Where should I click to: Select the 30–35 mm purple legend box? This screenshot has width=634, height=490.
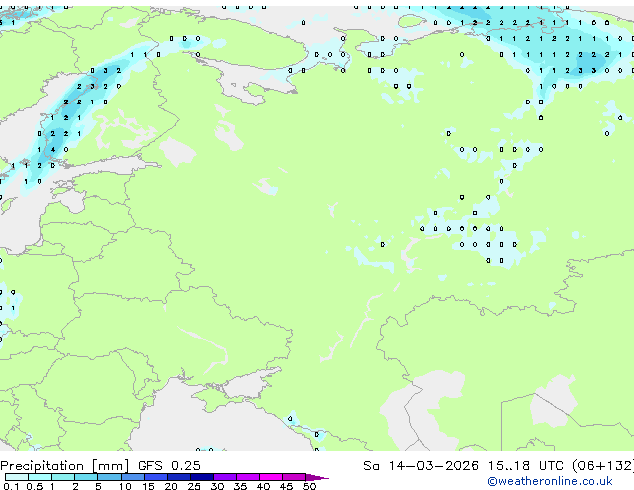click(x=224, y=477)
